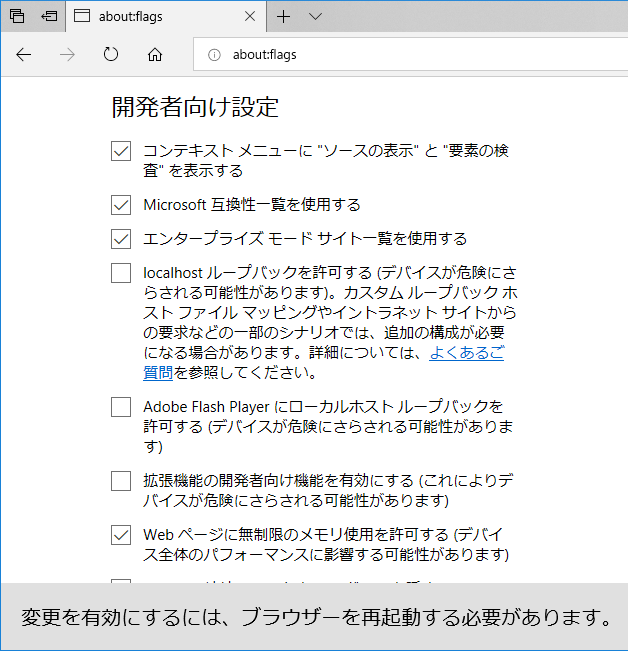Enable 拡張機能の開発者向け機能 checkbox
The width and height of the screenshot is (628, 651).
(121, 480)
